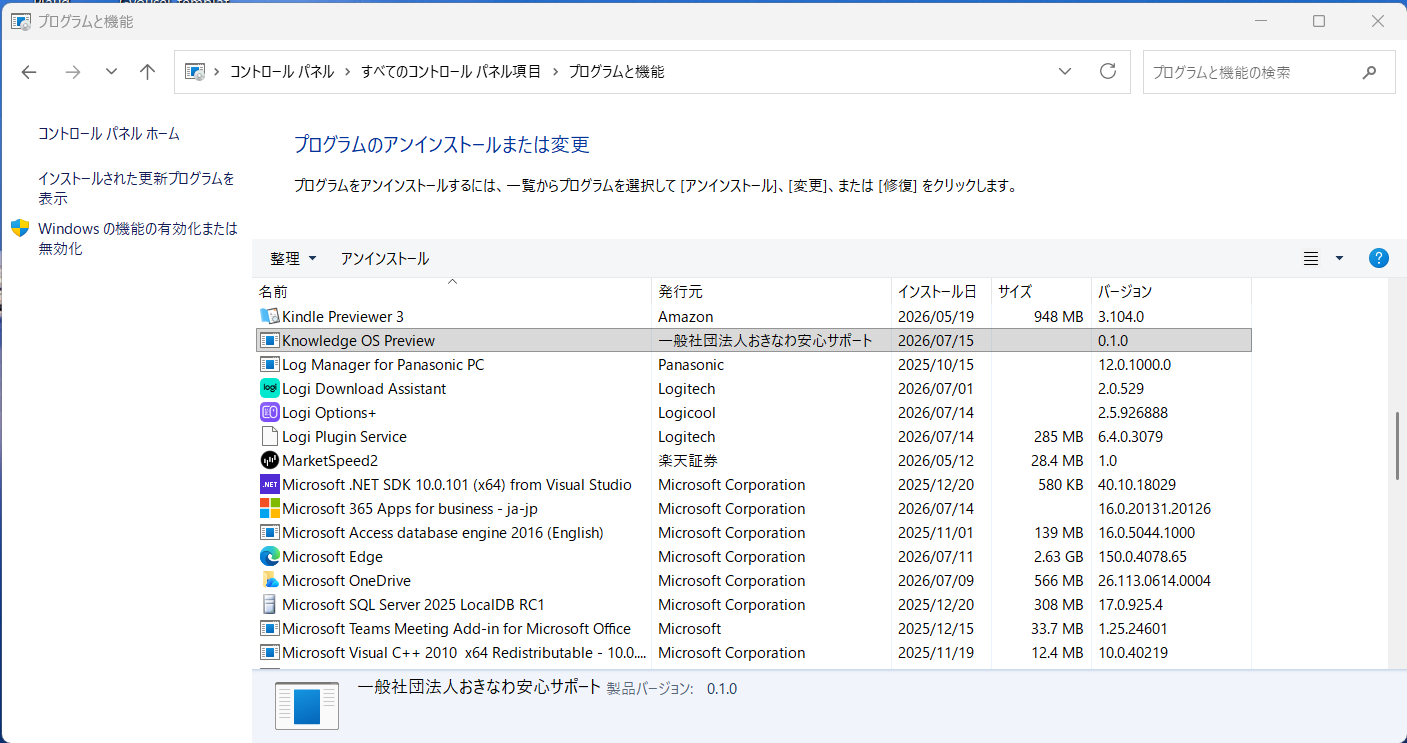
Task: Click the Logi Plugin Service file icon
Action: [x=269, y=436]
